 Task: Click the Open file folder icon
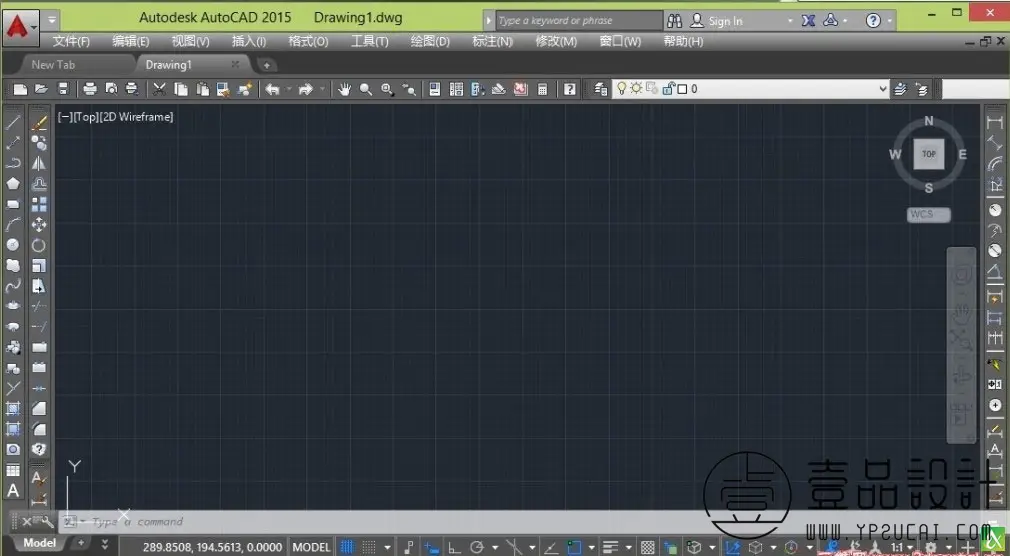[42, 90]
